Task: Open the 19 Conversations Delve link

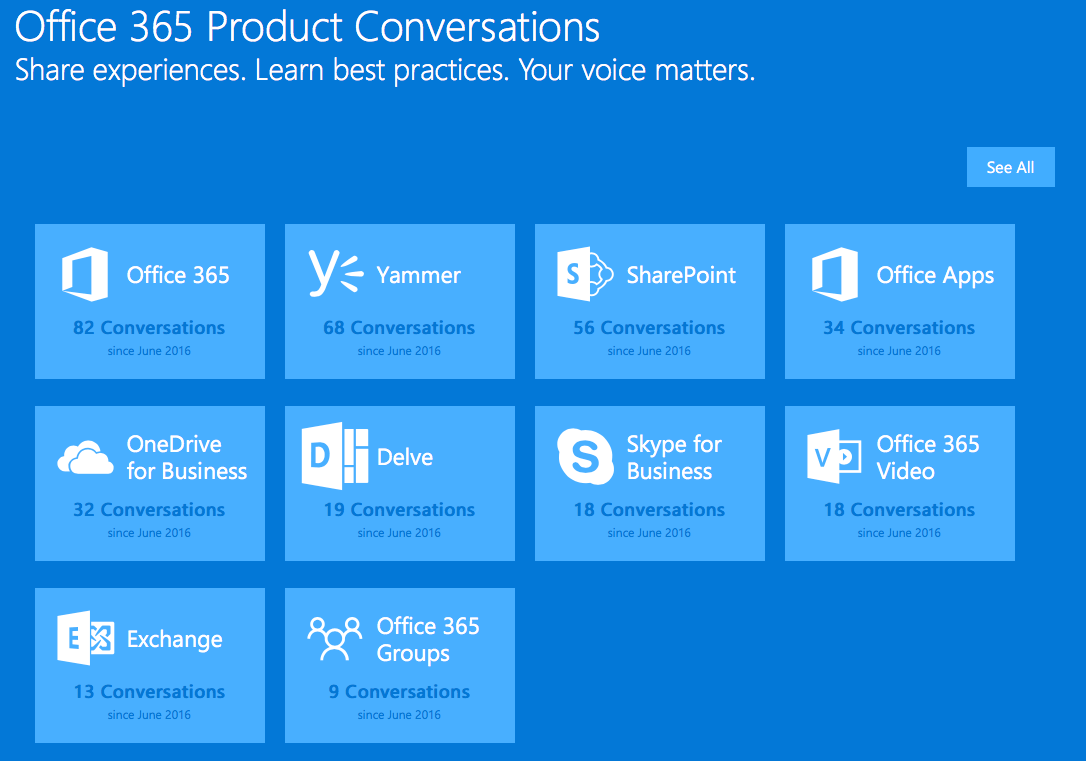Action: click(x=399, y=510)
